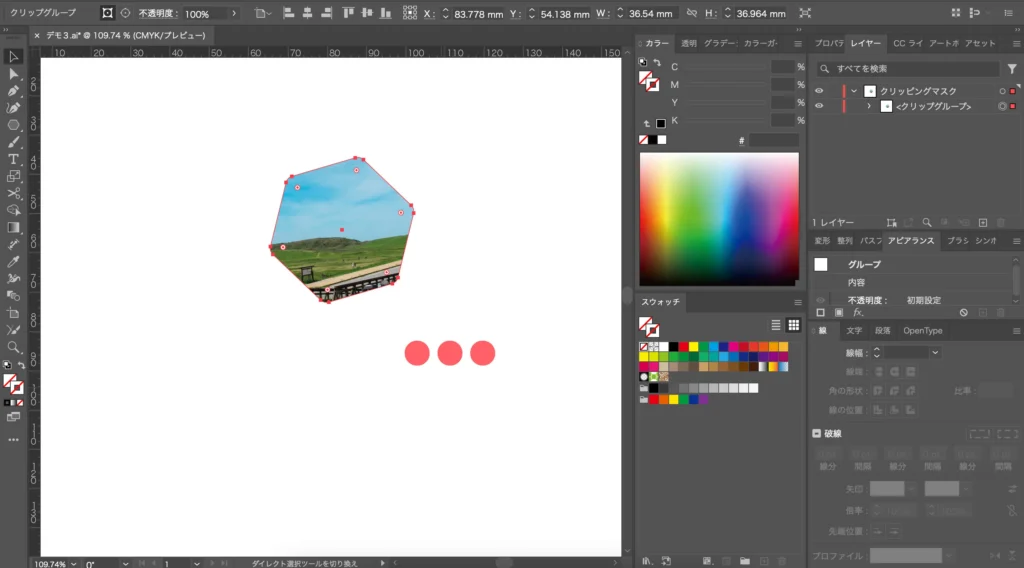
Task: Click the 不透明度 label in control bar
Action: 157,14
